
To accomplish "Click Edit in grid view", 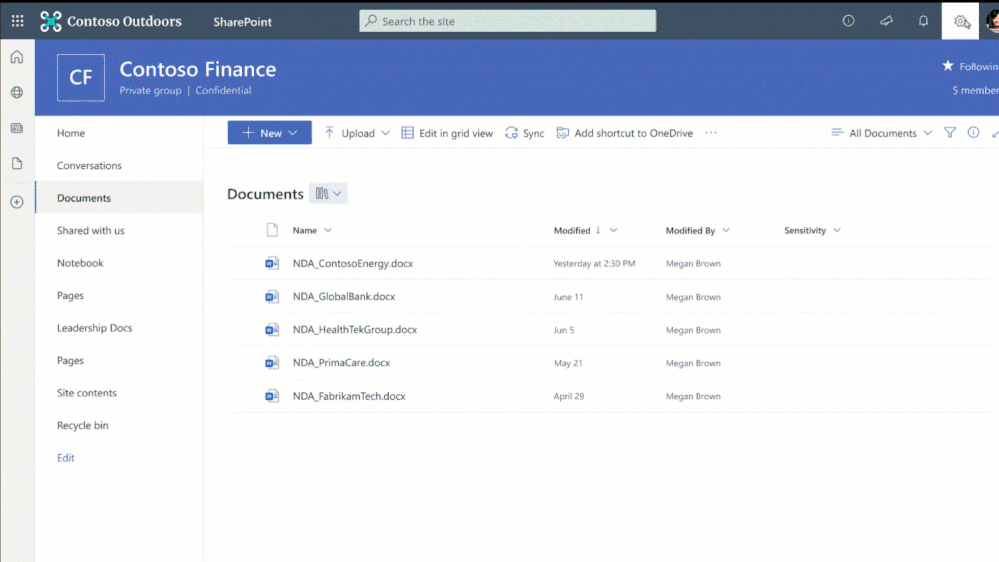I will point(447,133).
